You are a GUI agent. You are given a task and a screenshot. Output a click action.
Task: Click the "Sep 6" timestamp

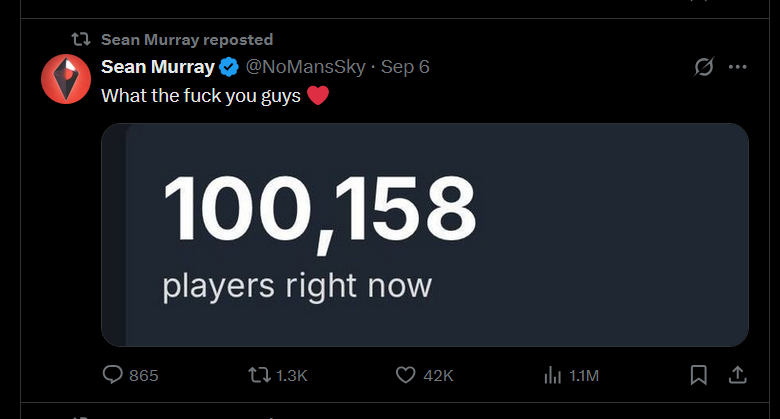(x=405, y=68)
